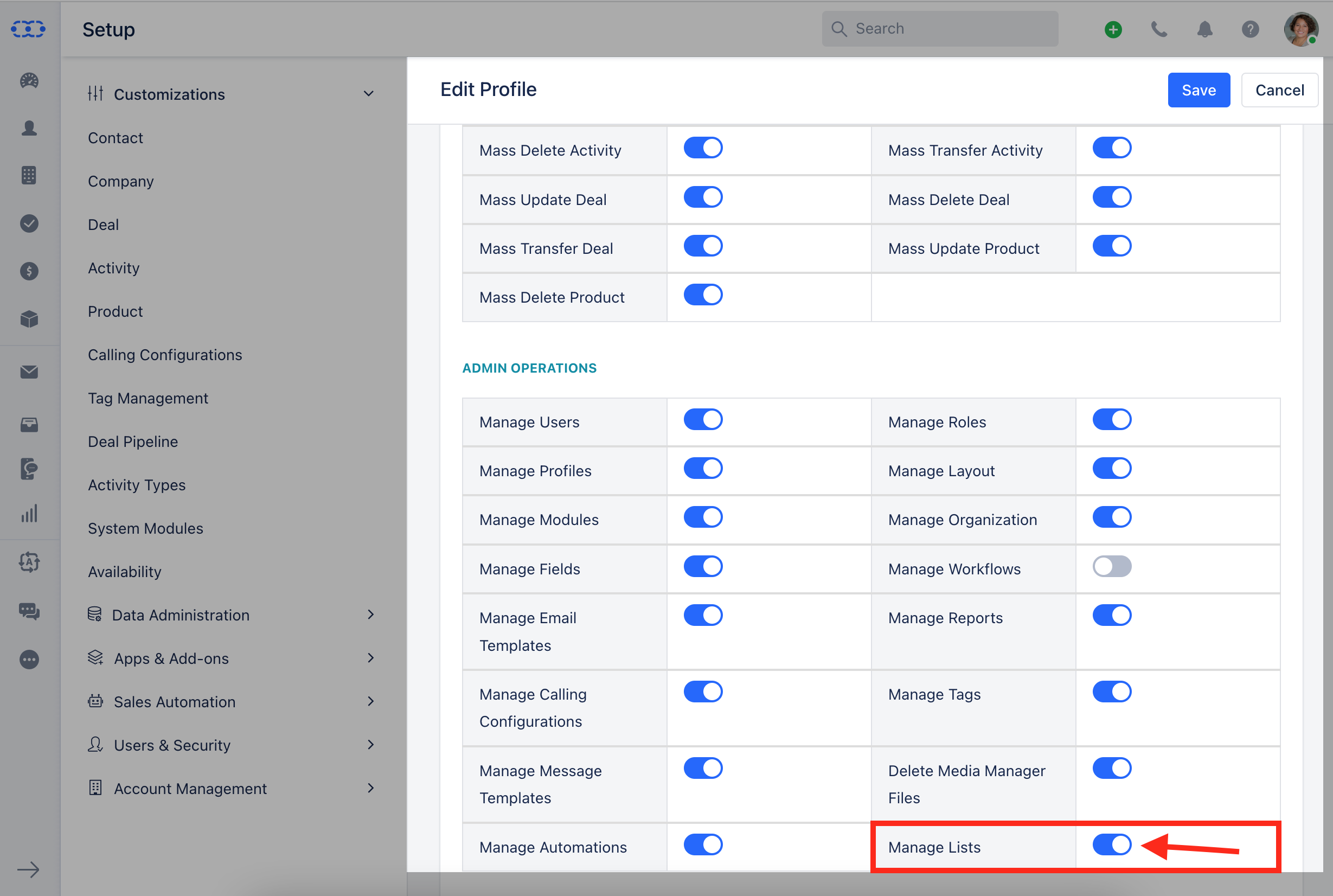1333x896 pixels.
Task: Click the Users & Security label
Action: pyautogui.click(x=172, y=745)
